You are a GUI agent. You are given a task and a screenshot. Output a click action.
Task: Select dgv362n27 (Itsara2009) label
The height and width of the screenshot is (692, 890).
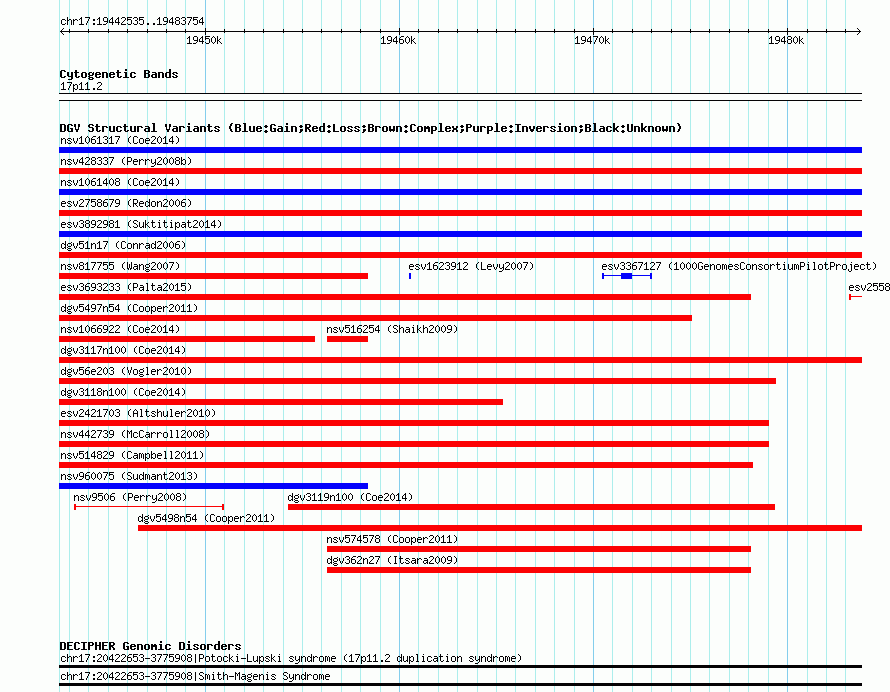pos(392,560)
